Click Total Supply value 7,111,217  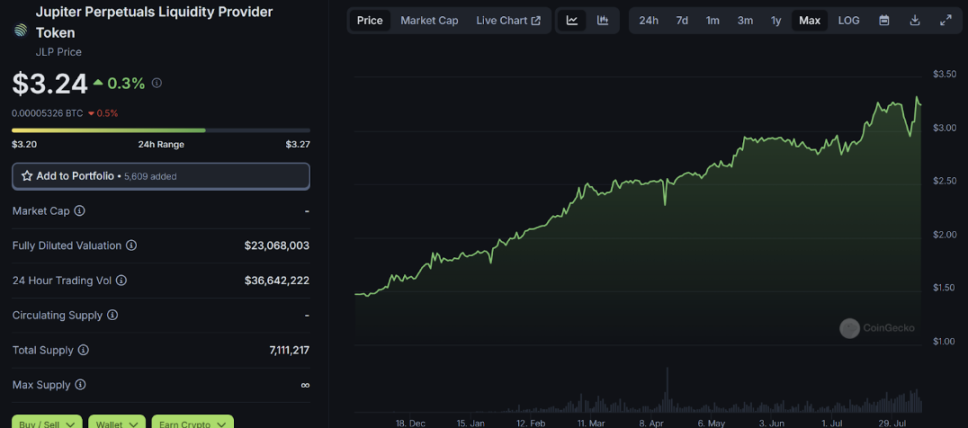coord(289,350)
